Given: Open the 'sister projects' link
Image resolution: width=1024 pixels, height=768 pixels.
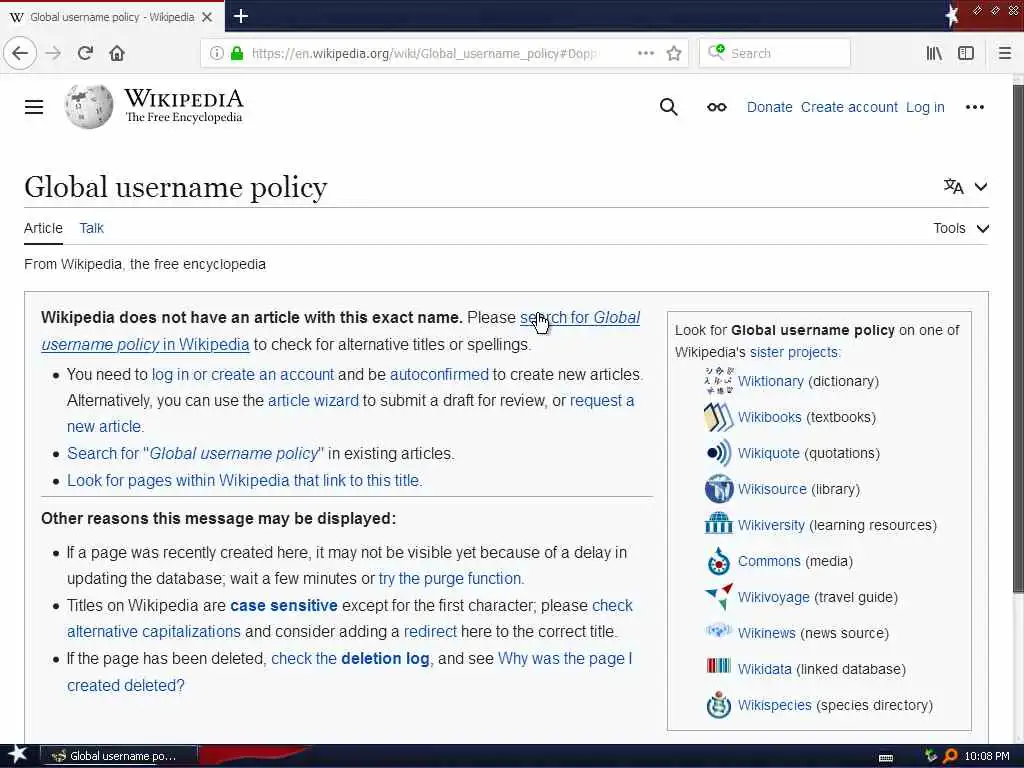Looking at the screenshot, I should 795,352.
